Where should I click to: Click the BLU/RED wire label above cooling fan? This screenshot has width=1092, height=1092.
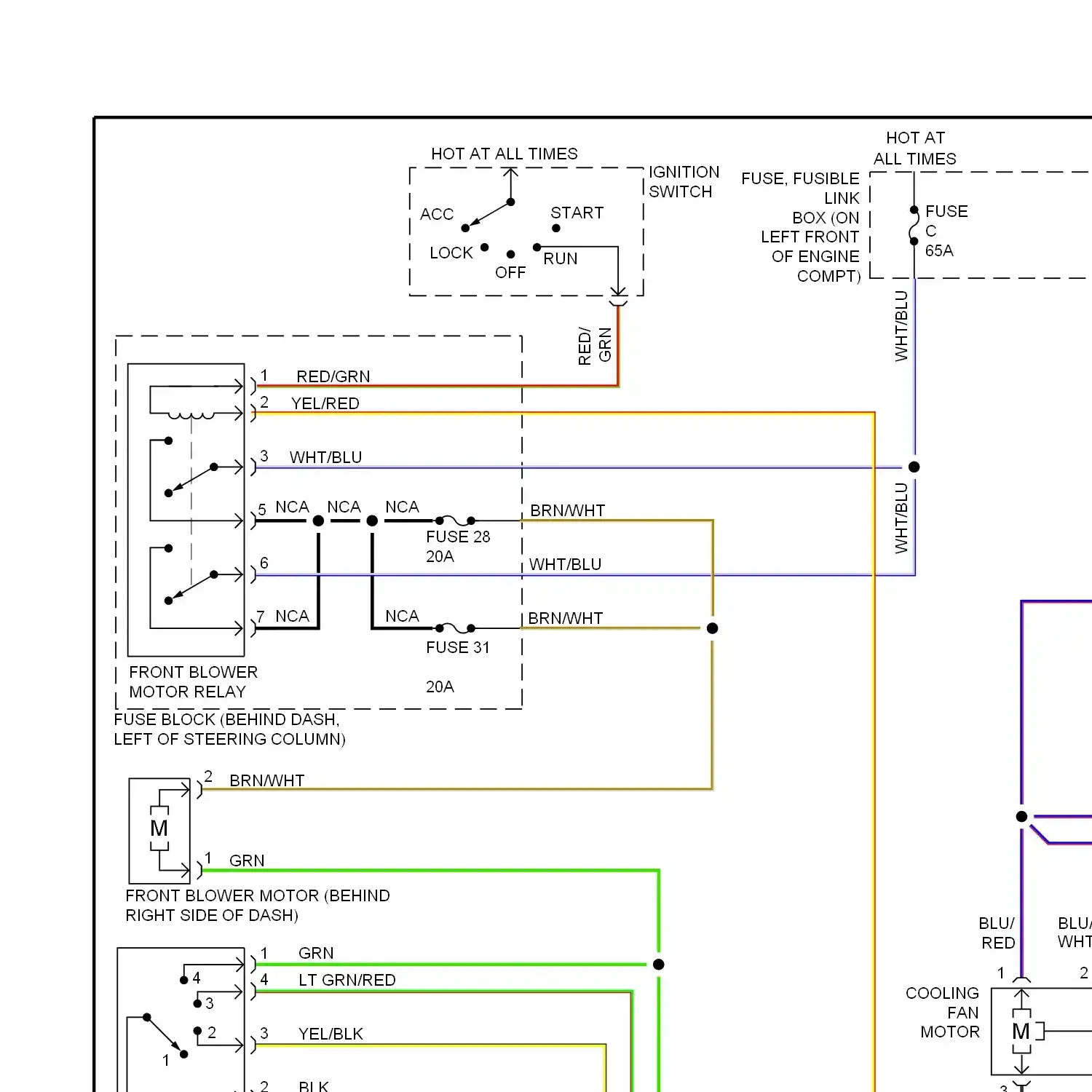(x=997, y=933)
